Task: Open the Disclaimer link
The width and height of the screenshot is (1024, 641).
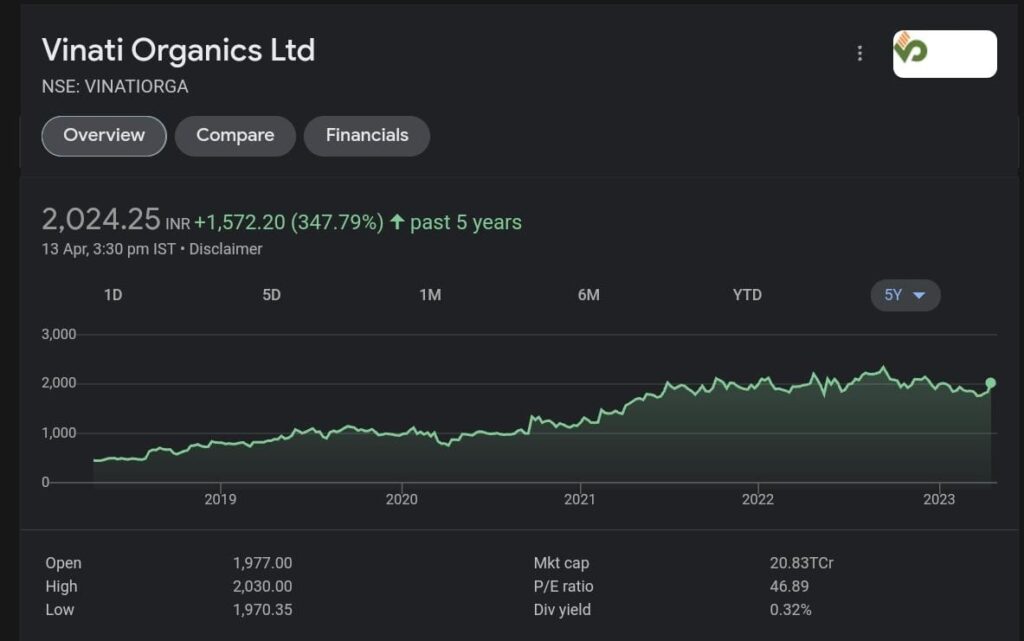Action: [x=226, y=249]
